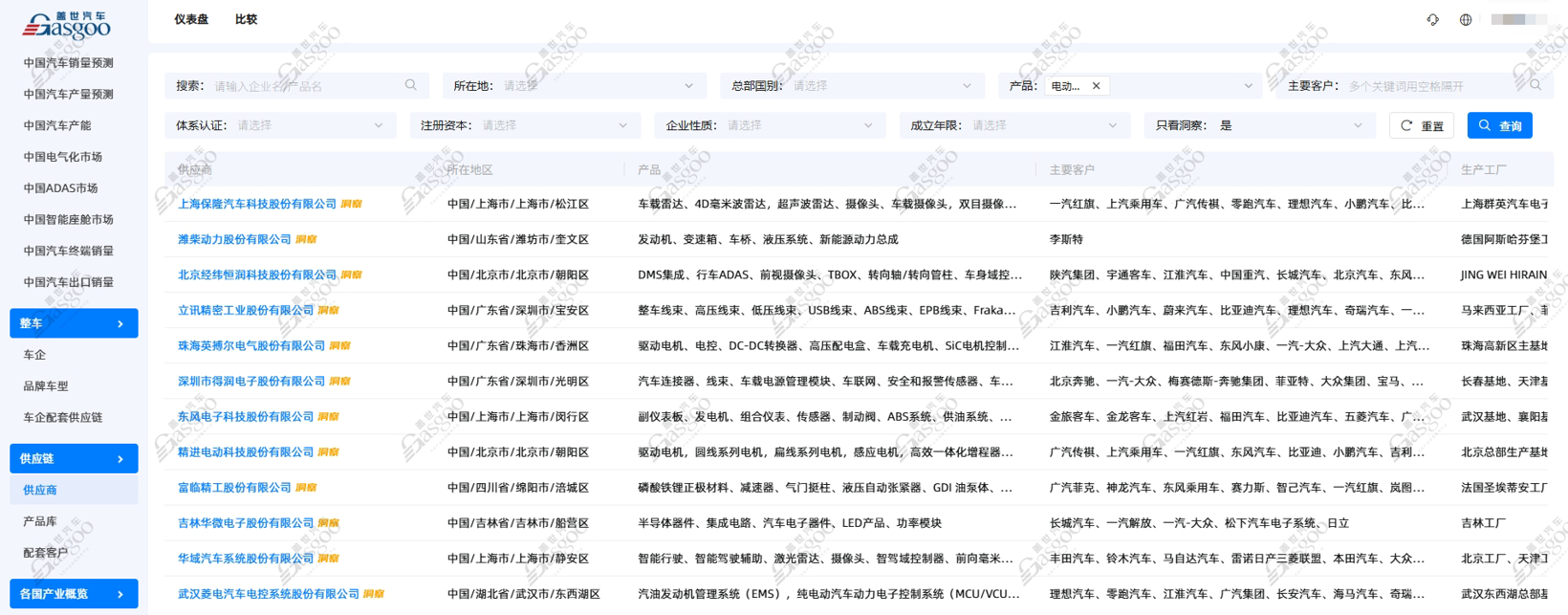Open supplier 珠海英搏尔电气股份有限公司
The height and width of the screenshot is (615, 1568).
point(251,345)
